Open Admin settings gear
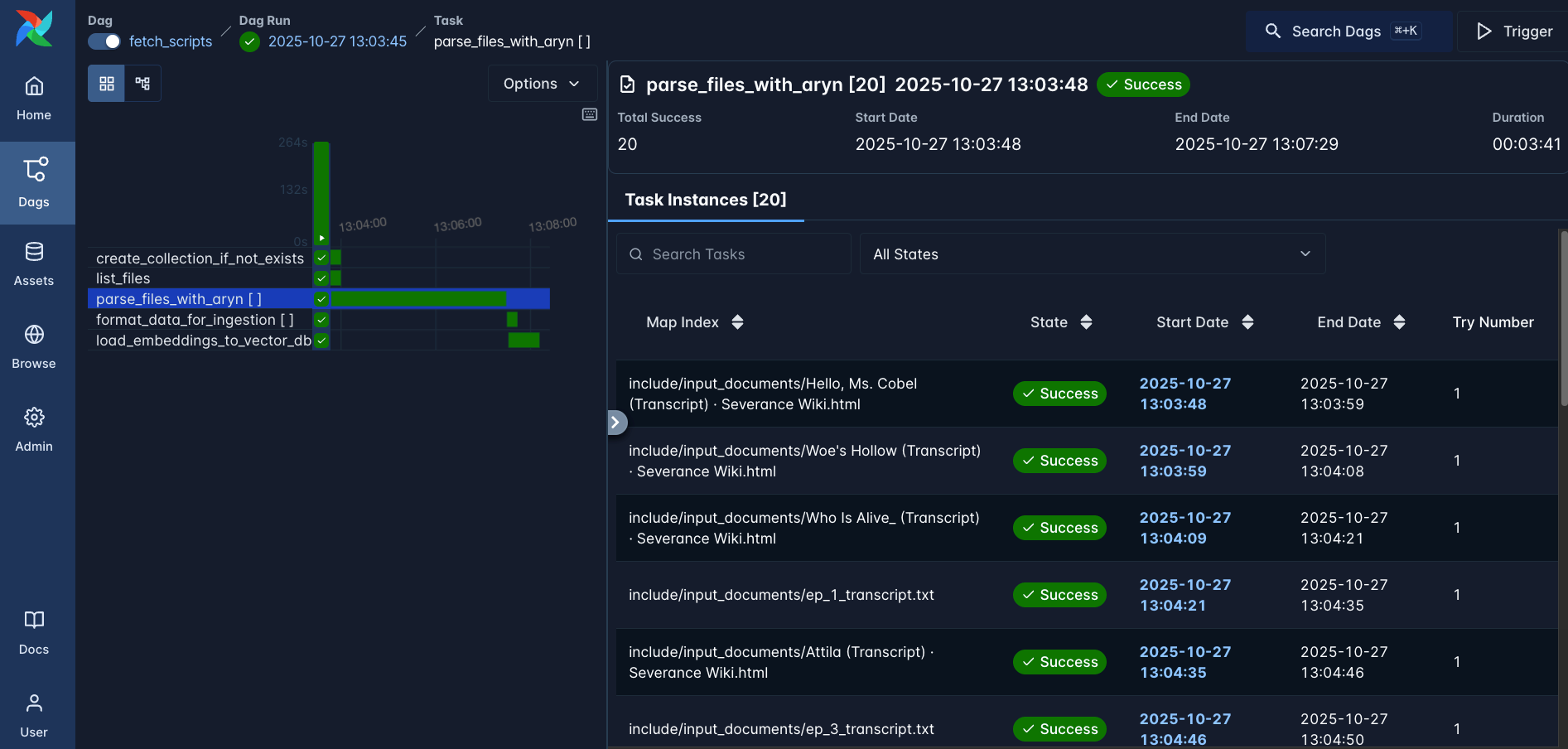 (x=33, y=429)
